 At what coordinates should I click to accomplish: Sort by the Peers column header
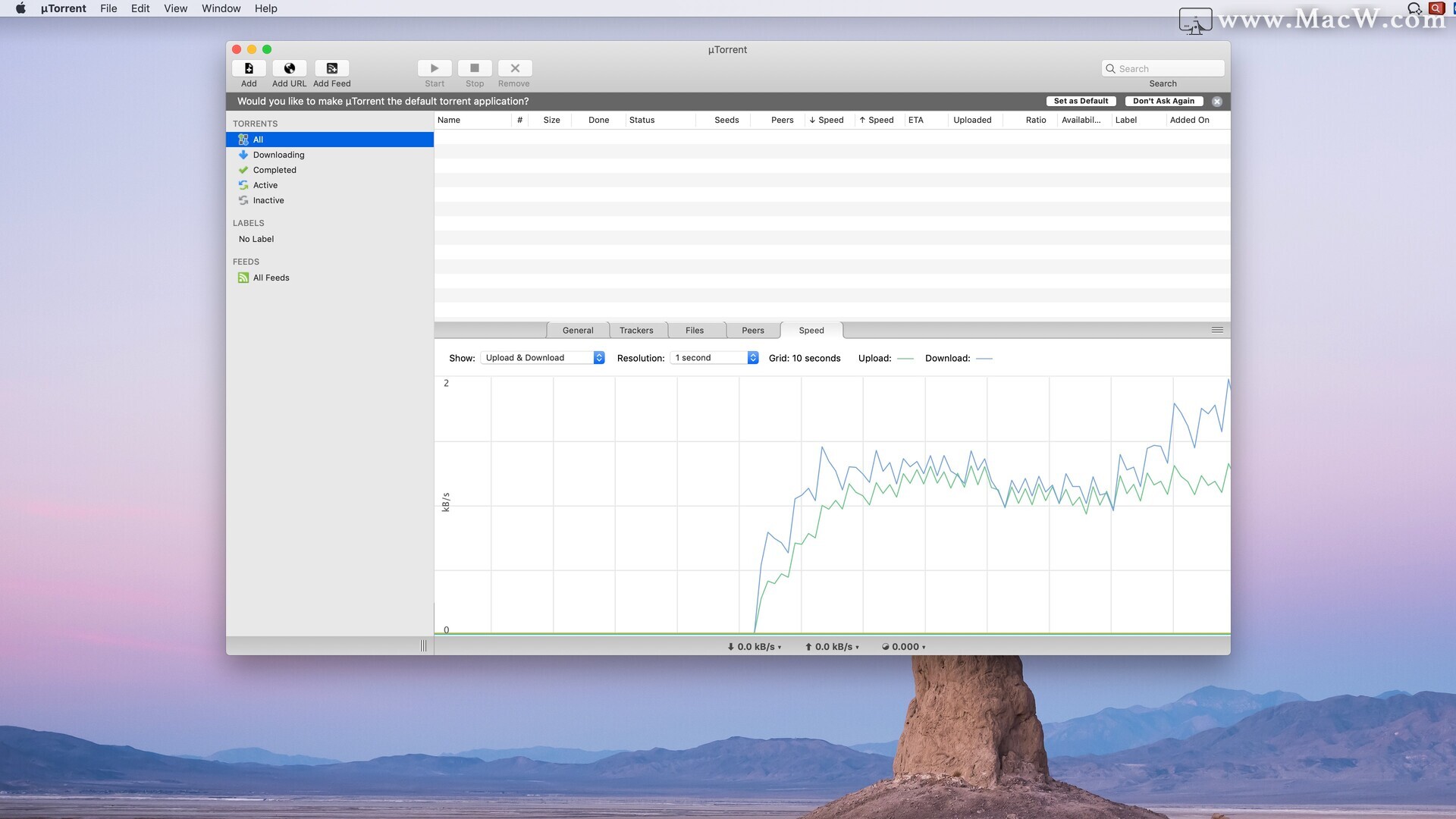[778, 120]
